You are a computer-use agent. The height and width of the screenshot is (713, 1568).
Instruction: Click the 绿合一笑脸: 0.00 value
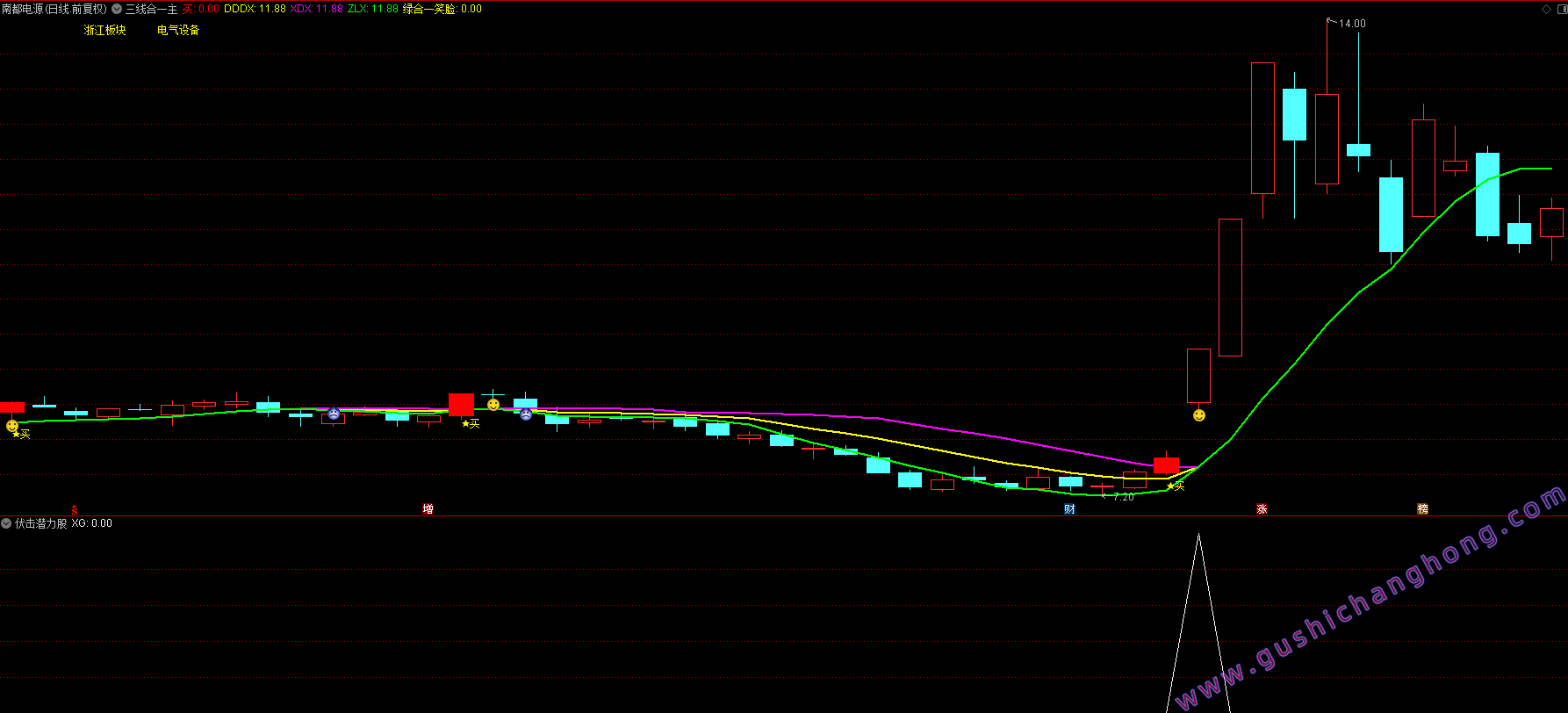coord(442,9)
